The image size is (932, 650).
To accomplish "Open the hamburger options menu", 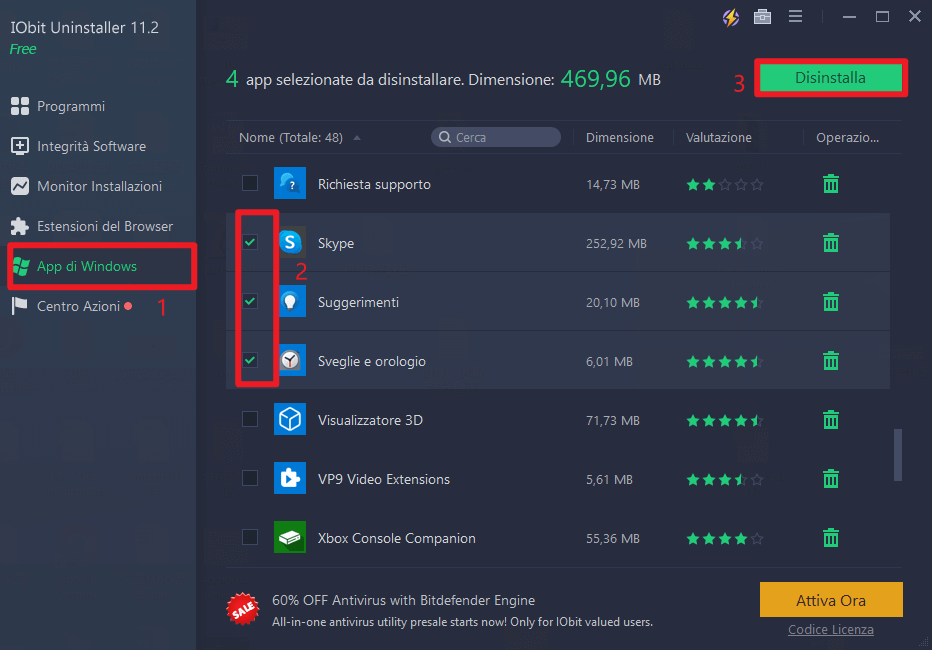I will pos(795,17).
